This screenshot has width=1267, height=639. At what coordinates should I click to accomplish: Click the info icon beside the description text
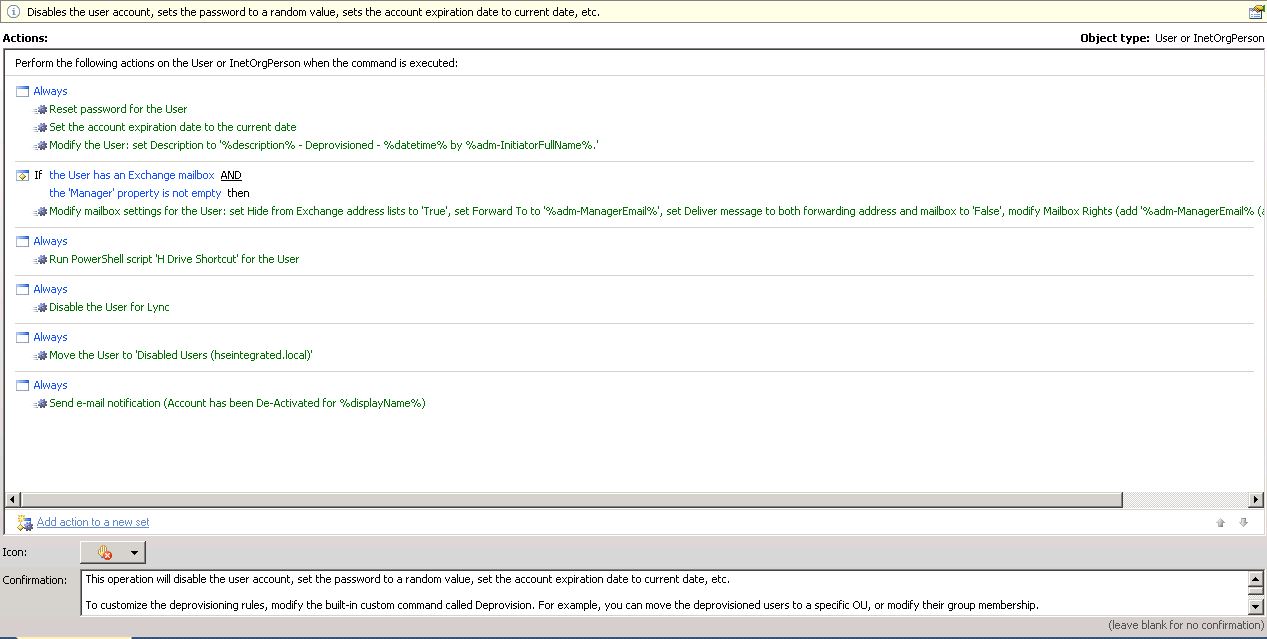click(x=13, y=13)
